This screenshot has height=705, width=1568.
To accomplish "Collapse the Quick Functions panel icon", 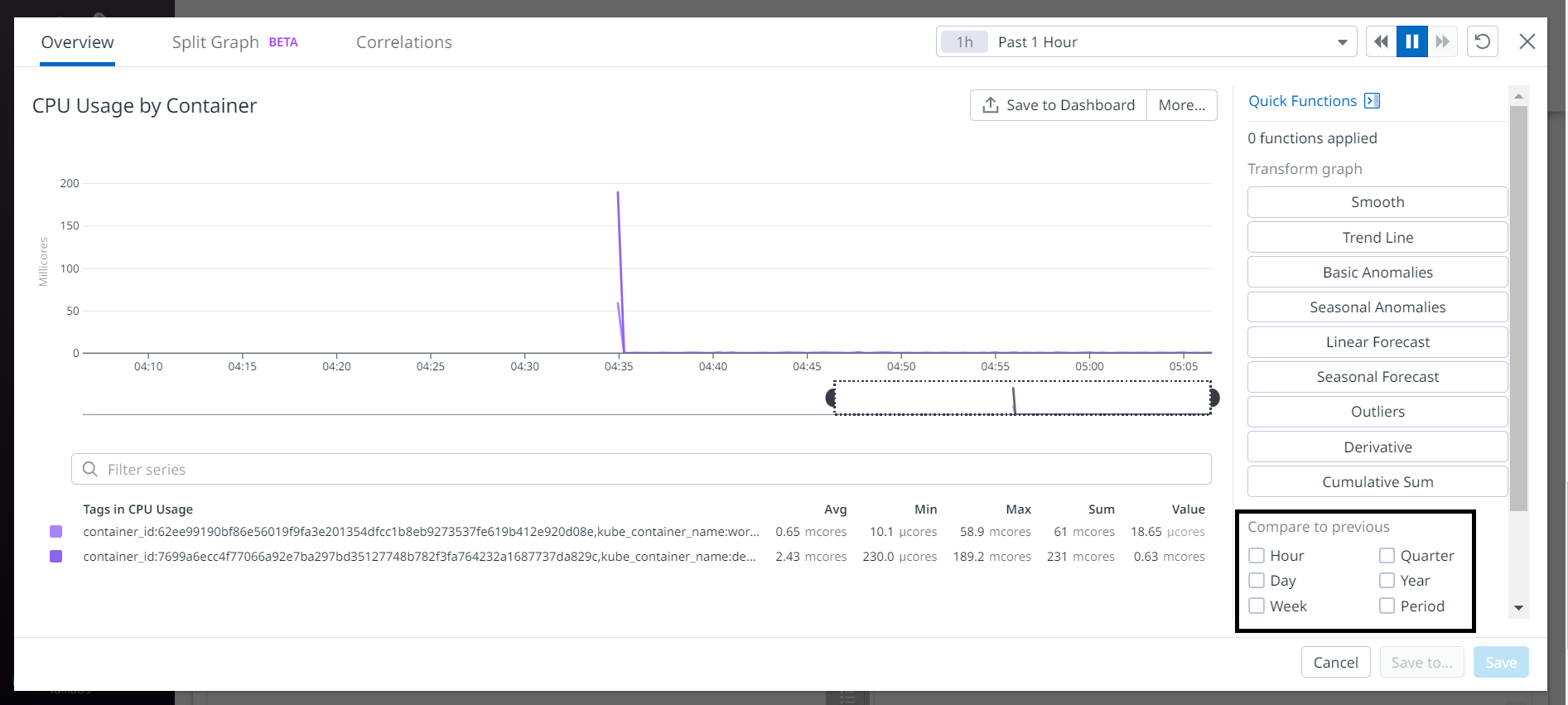I will pyautogui.click(x=1373, y=101).
